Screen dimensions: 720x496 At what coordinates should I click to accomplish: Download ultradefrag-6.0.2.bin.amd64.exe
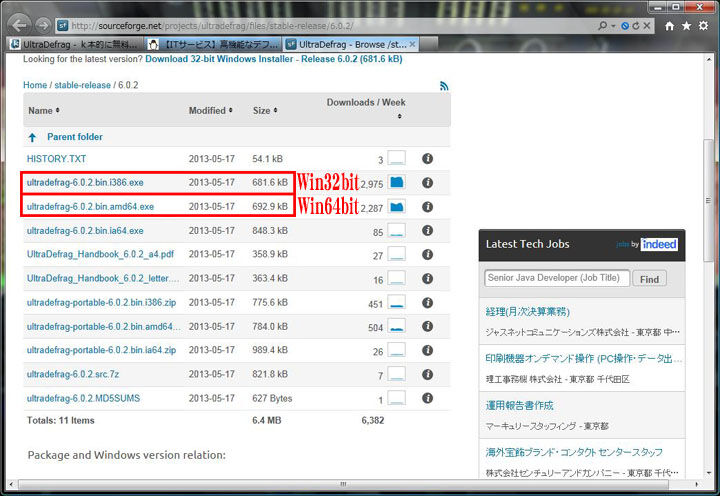pyautogui.click(x=90, y=207)
